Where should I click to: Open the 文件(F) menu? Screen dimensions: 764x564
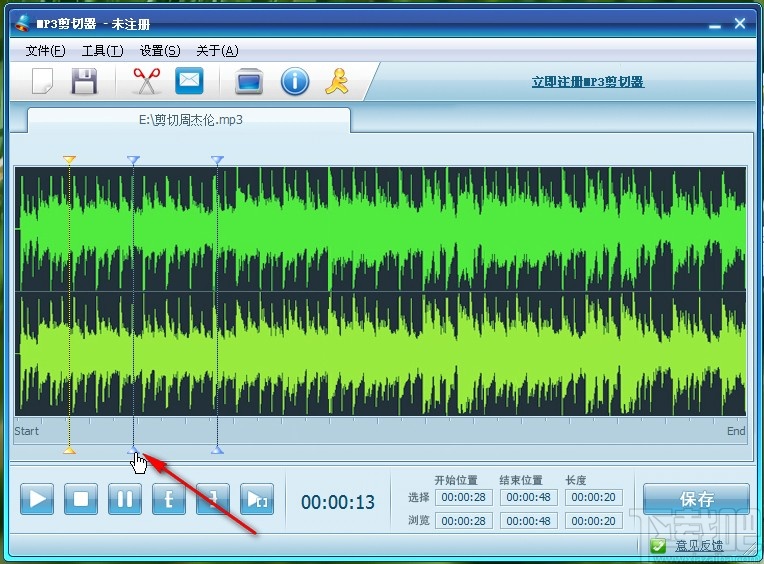pos(45,51)
